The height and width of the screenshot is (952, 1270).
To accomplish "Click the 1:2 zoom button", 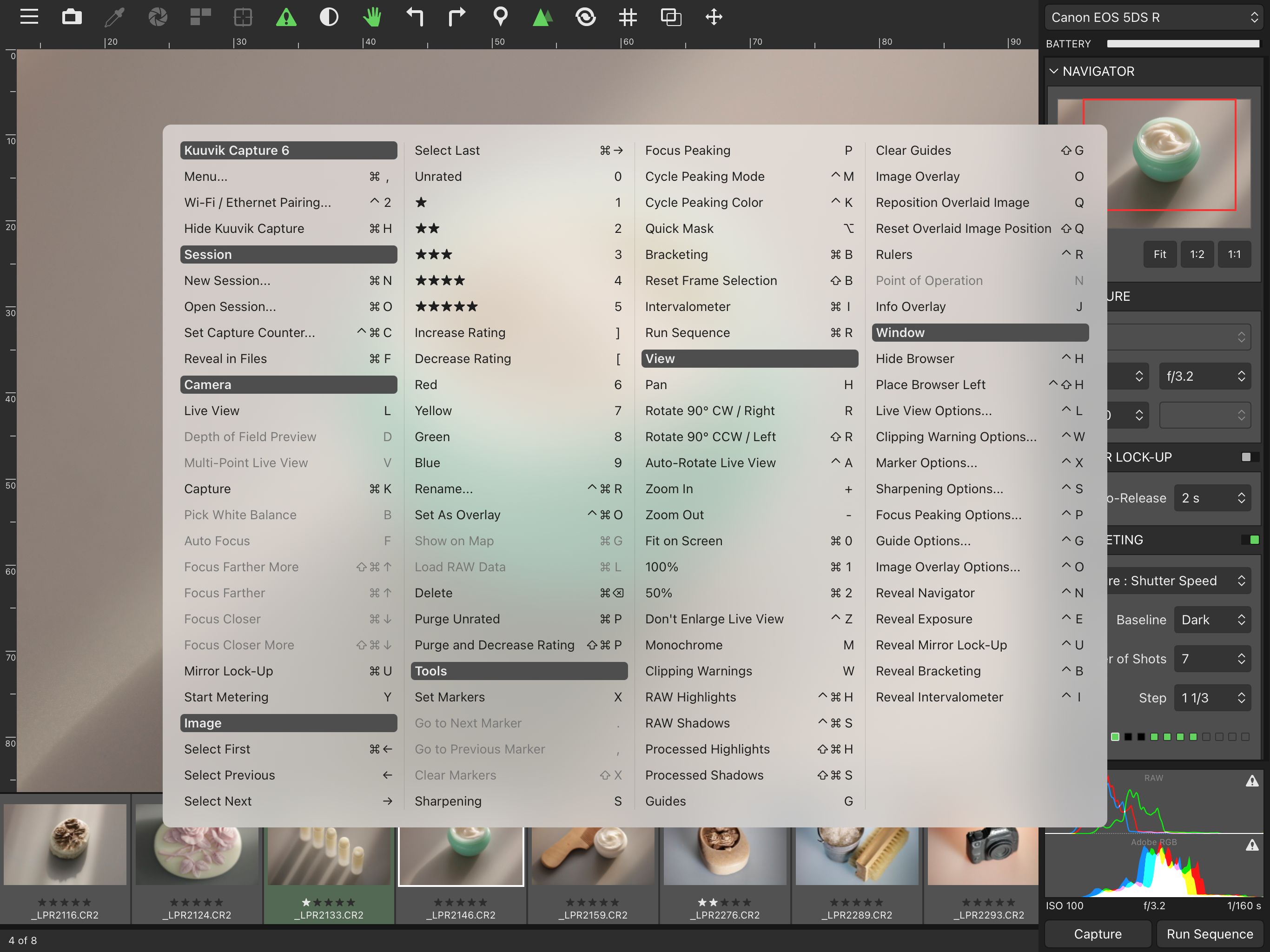I will click(x=1197, y=254).
